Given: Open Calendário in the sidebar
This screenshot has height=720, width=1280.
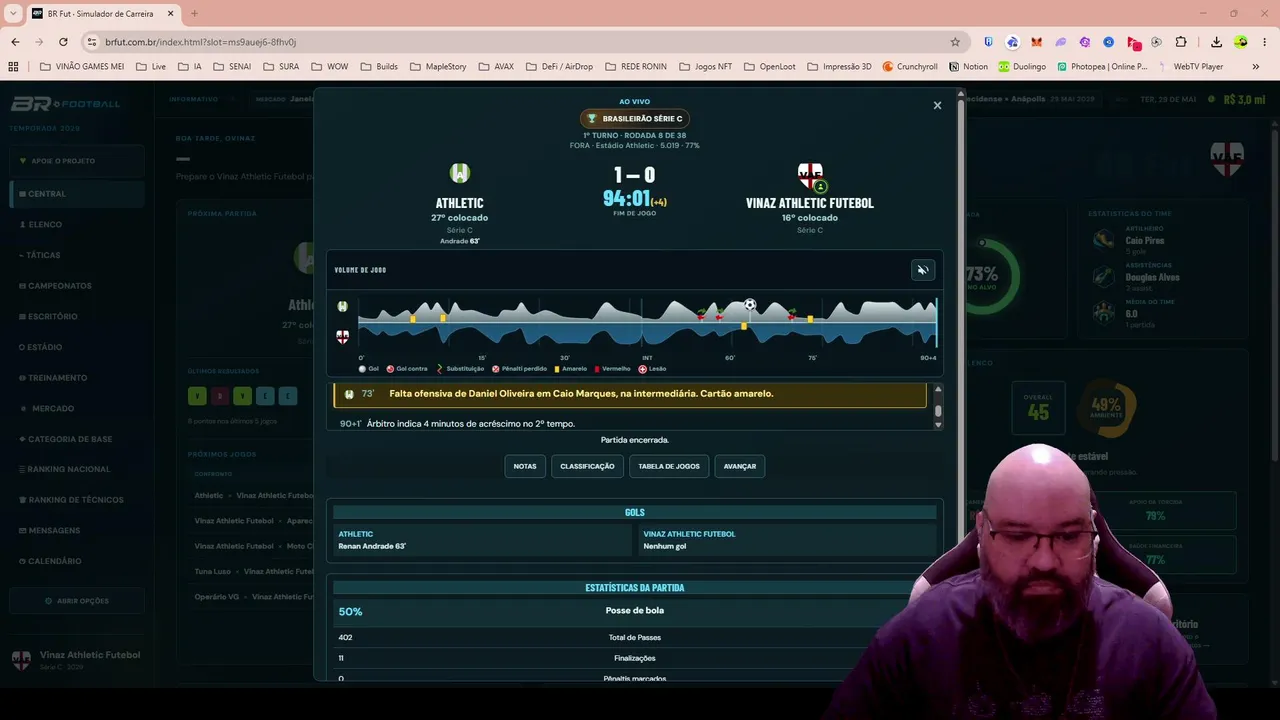Looking at the screenshot, I should 77,561.
